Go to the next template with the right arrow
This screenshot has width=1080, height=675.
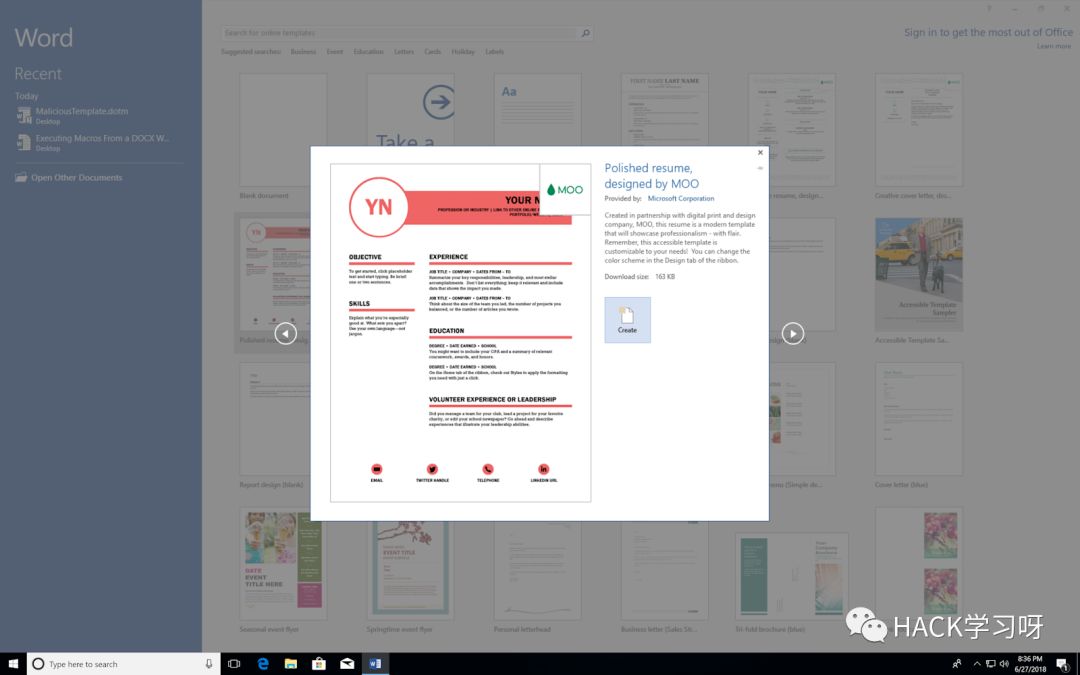point(793,333)
